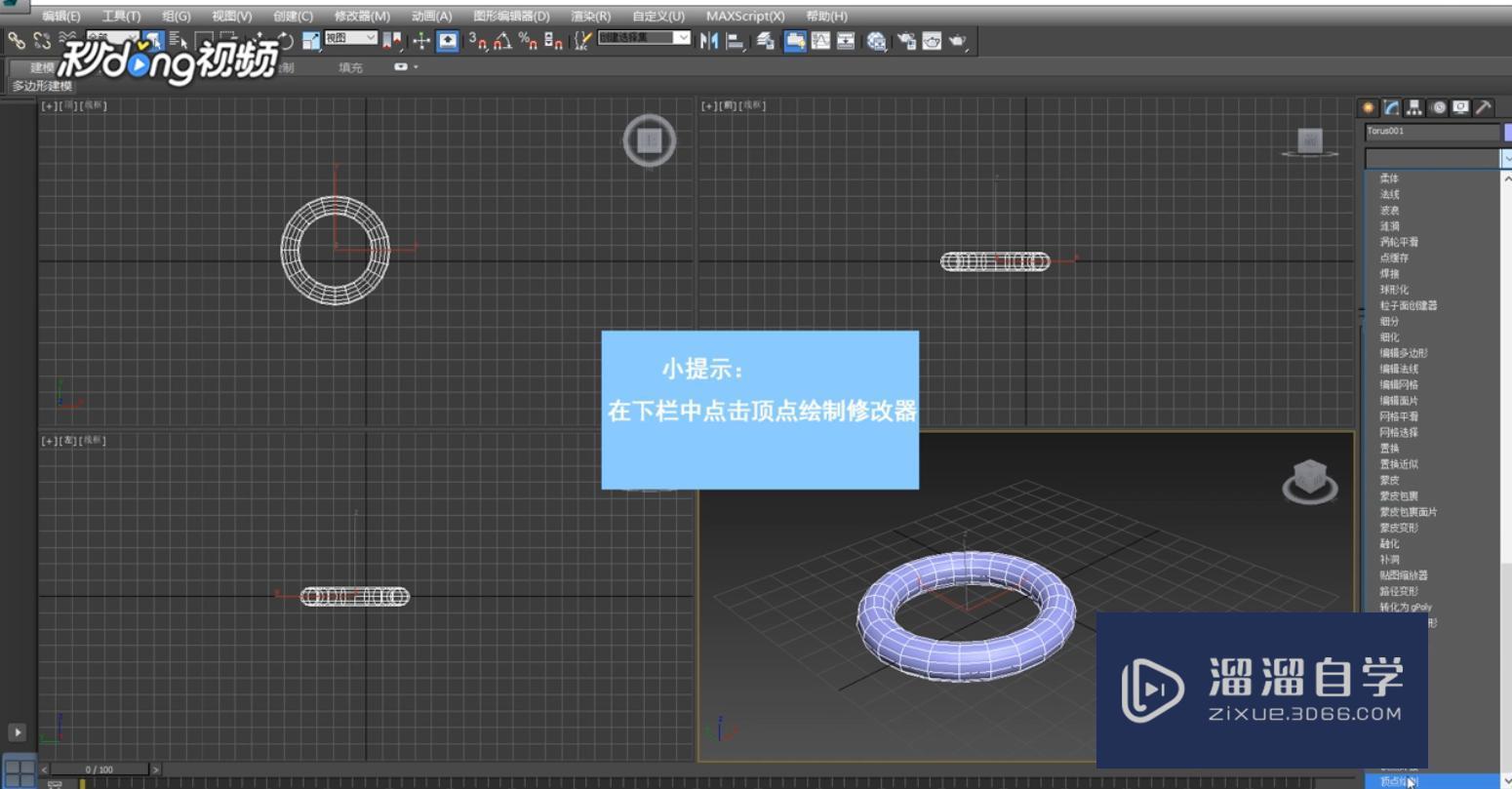Open the 工具(T) menu
Screen dimensions: 1512x789
coord(121,17)
